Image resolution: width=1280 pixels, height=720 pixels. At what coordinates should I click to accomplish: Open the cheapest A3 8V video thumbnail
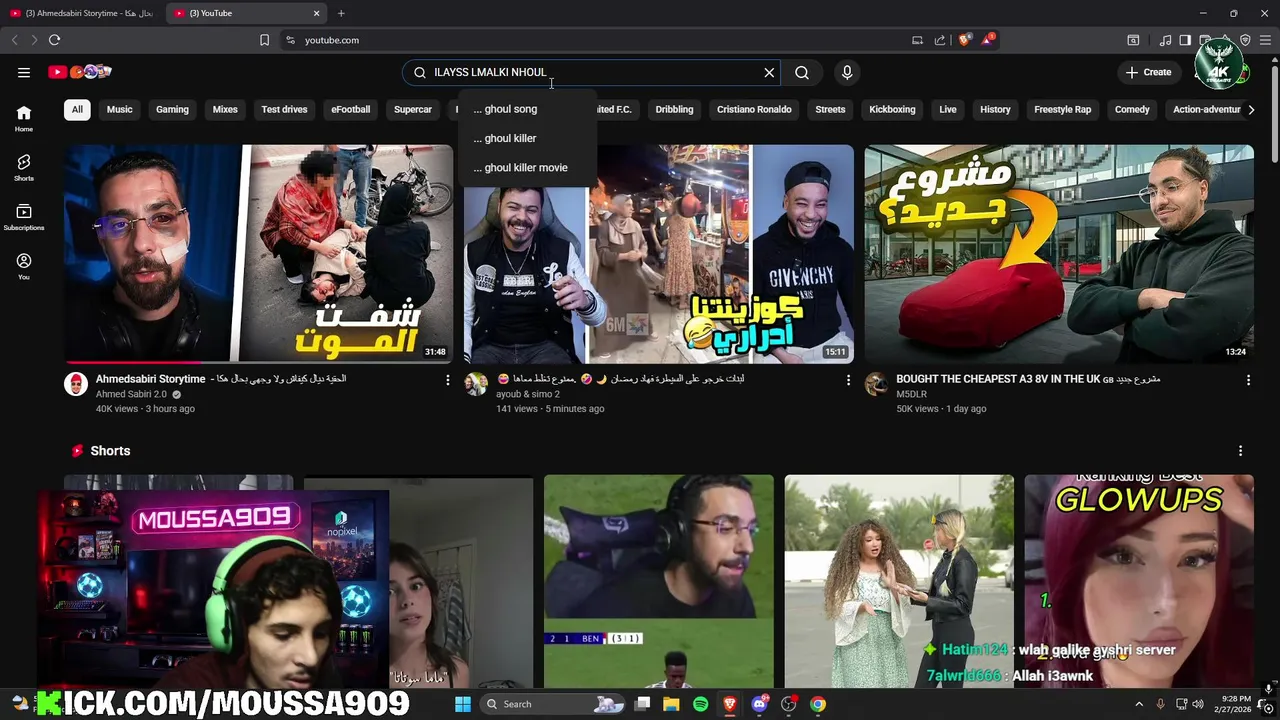click(x=1059, y=253)
